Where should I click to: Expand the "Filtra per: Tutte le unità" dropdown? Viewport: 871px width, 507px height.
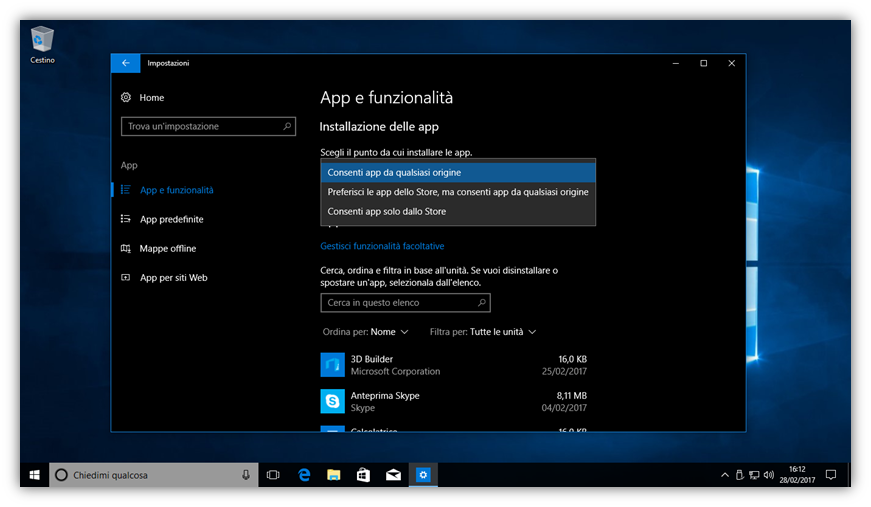click(483, 332)
